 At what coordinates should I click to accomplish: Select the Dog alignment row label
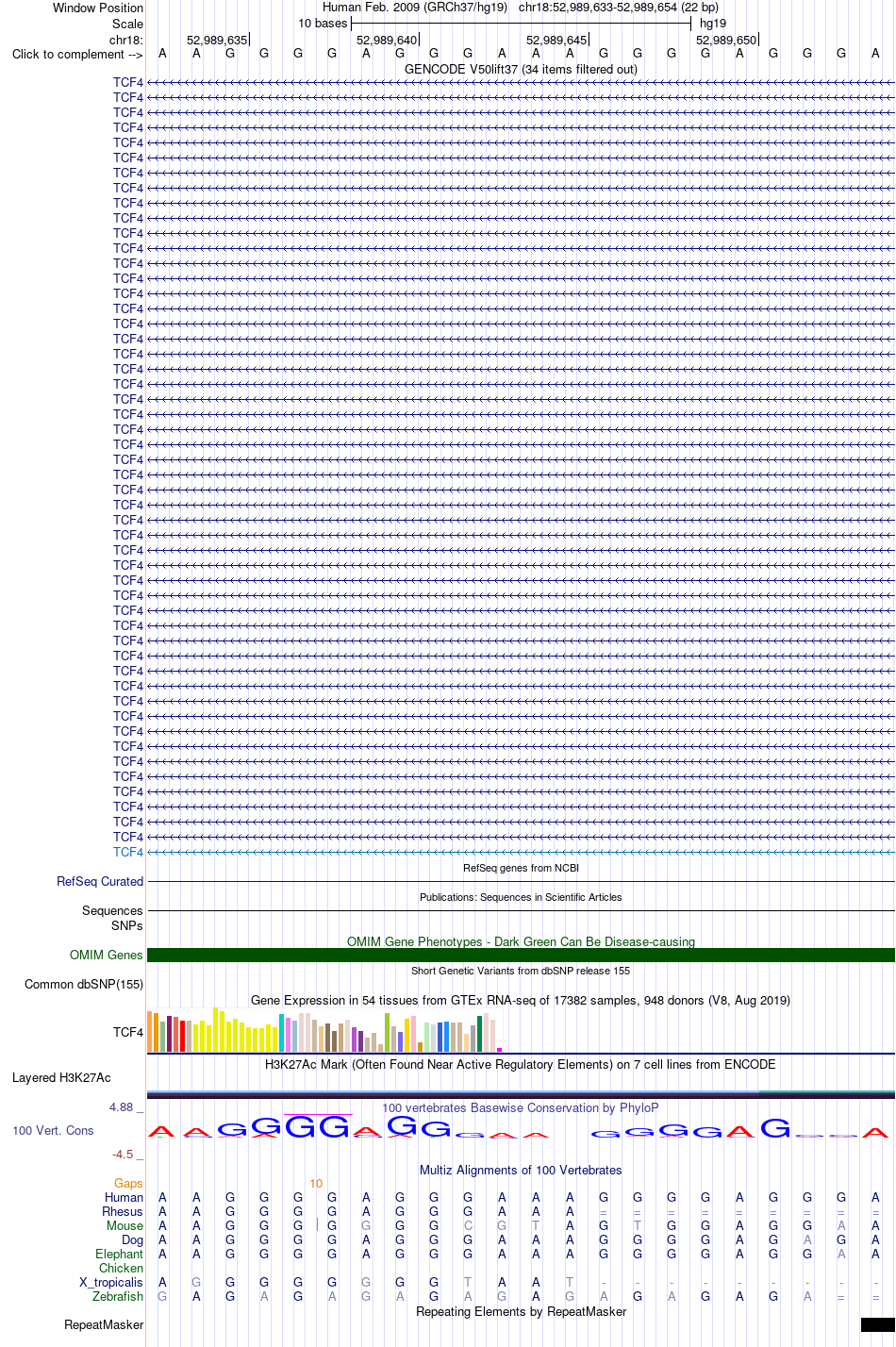(x=133, y=1240)
